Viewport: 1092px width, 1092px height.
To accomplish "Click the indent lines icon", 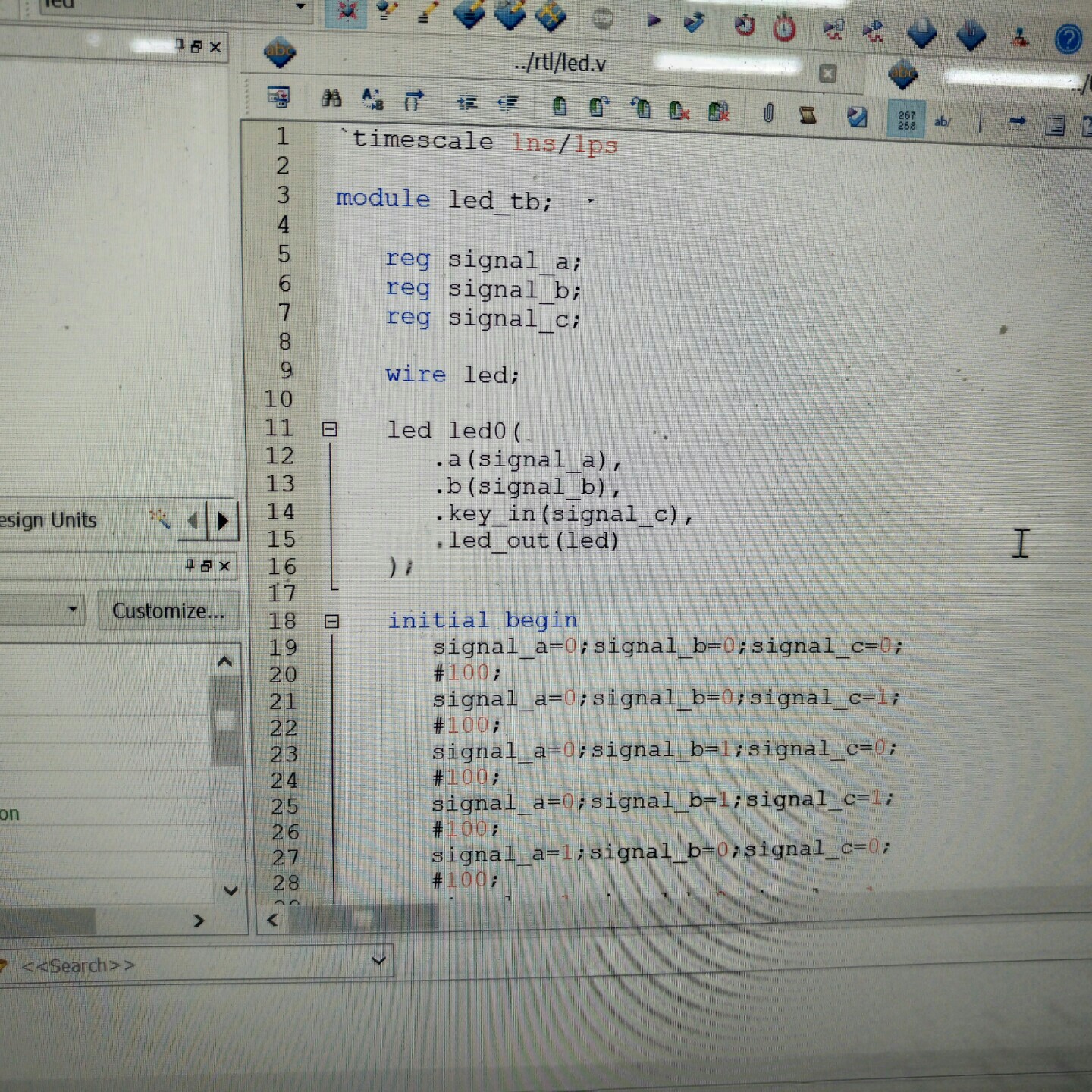I will tap(467, 102).
